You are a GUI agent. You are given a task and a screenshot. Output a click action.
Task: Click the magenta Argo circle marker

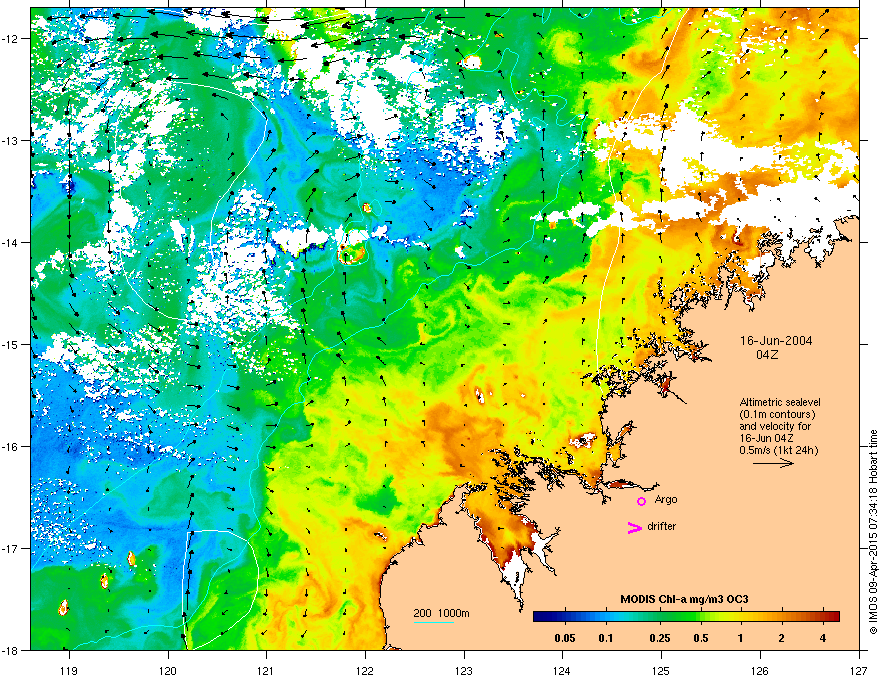(x=641, y=501)
